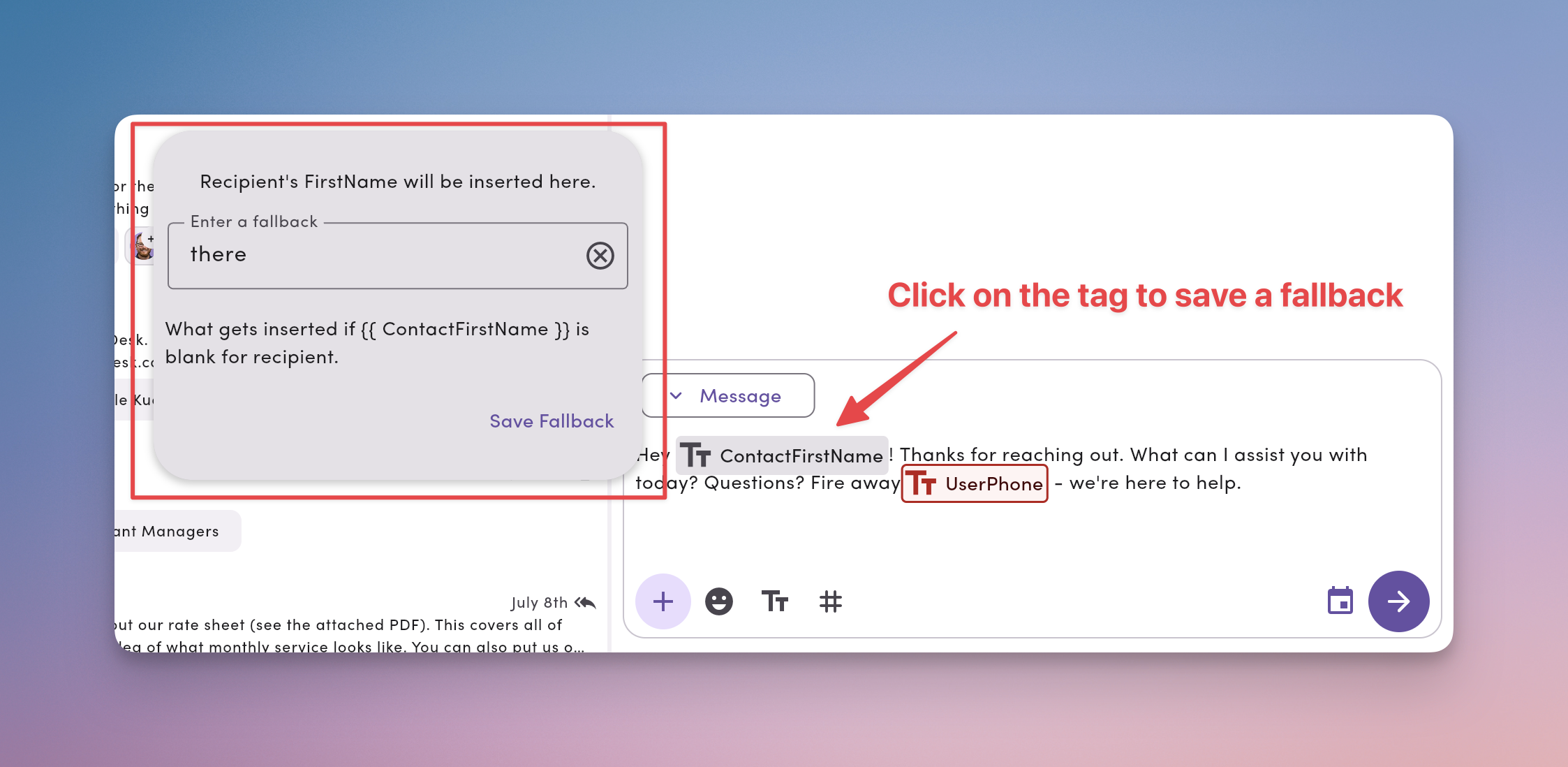Click the contact avatar thumbnail
Image resolution: width=1568 pixels, height=767 pixels.
pyautogui.click(x=143, y=247)
